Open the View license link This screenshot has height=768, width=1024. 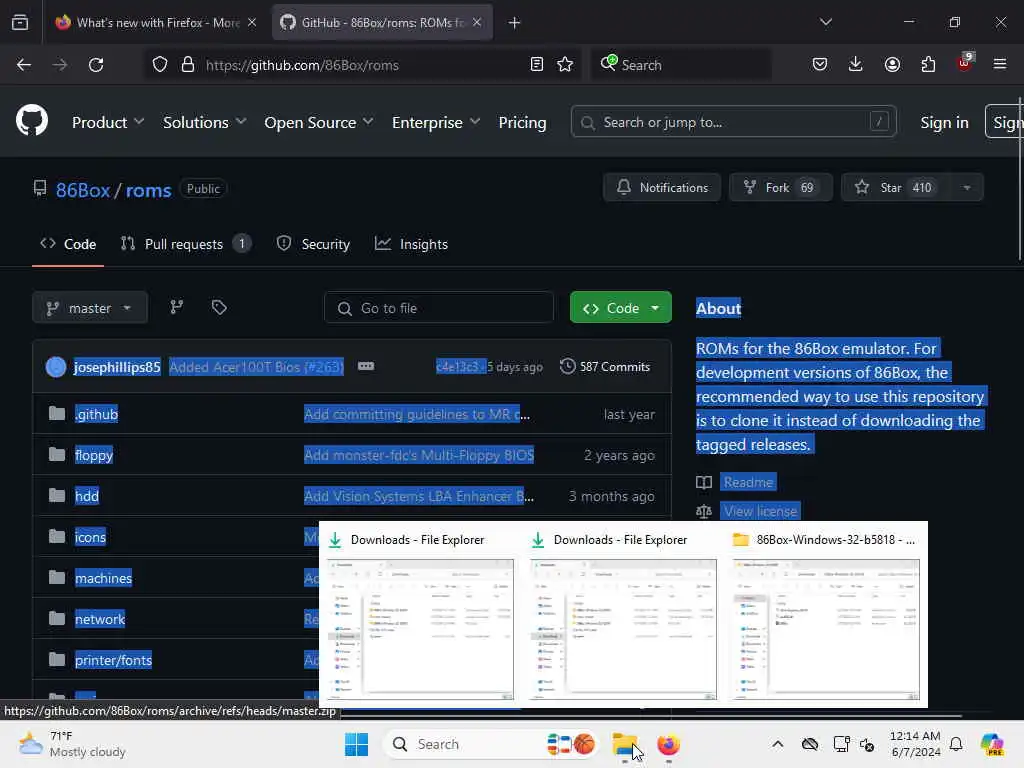click(x=760, y=511)
